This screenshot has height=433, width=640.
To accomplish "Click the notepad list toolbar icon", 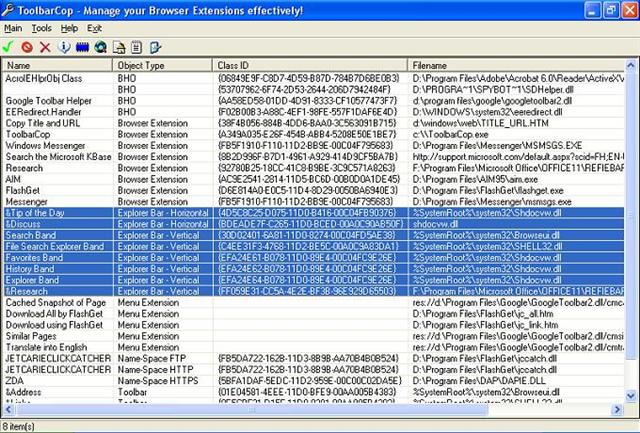I will click(x=136, y=47).
